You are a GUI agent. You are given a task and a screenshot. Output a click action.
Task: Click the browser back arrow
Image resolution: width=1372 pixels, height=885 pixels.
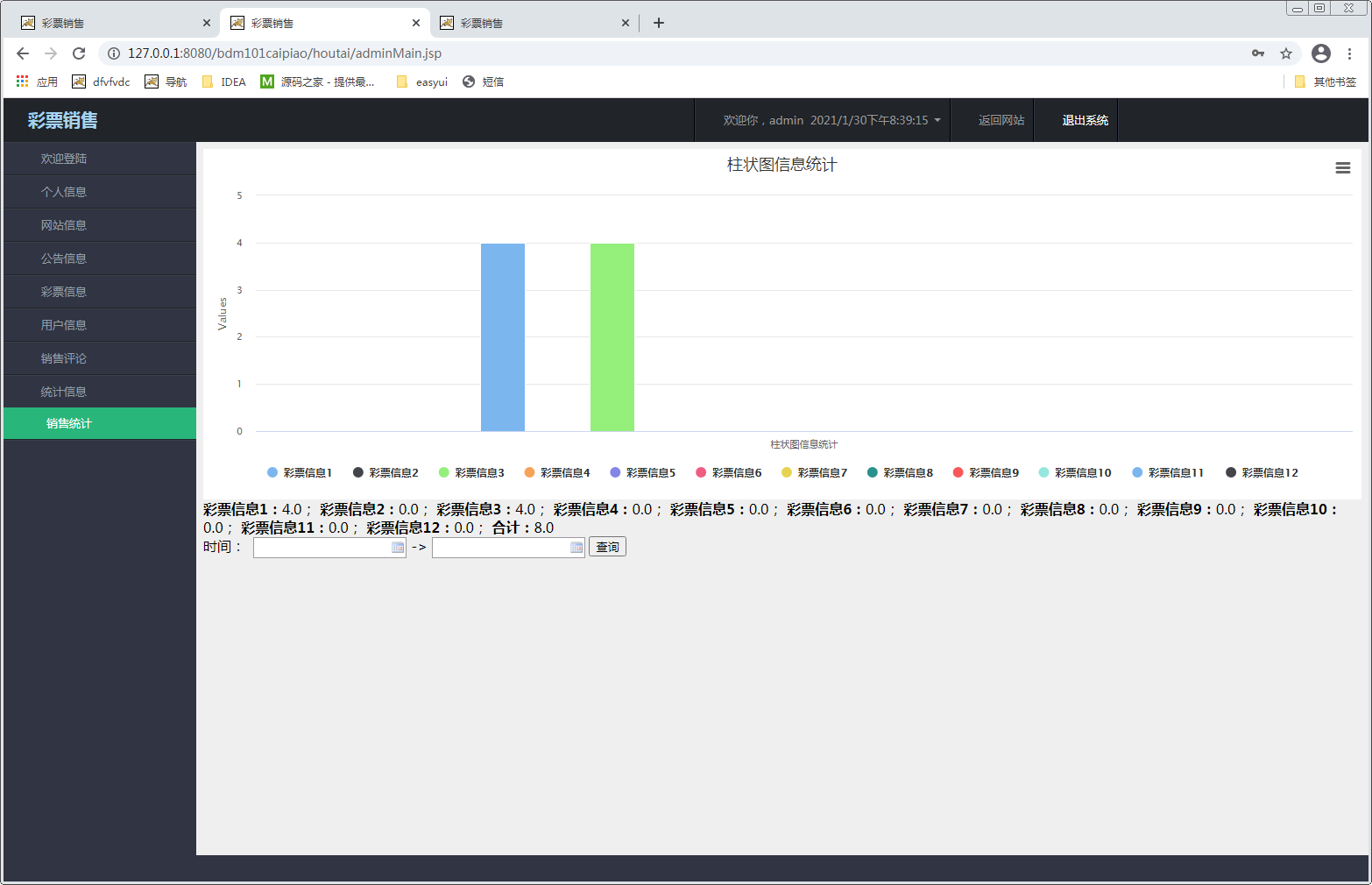[x=23, y=53]
